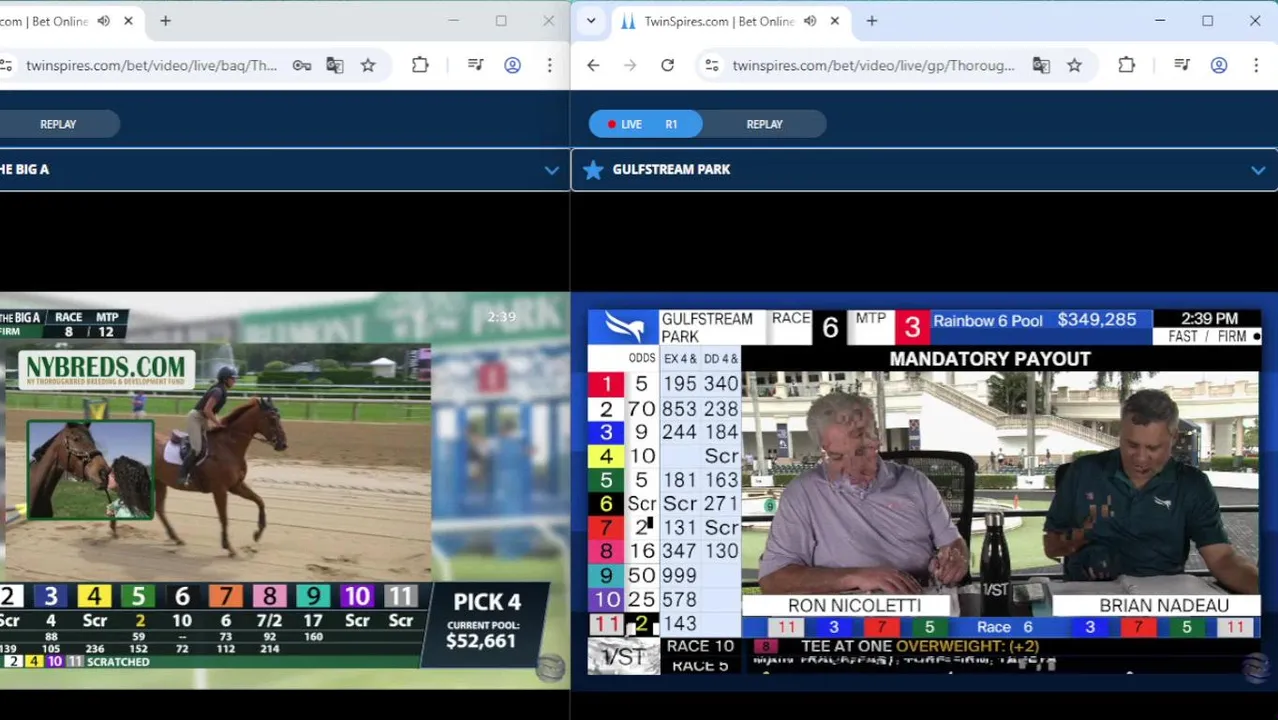This screenshot has height=720, width=1278.
Task: Open Chrome menu in right window
Action: [1255, 65]
